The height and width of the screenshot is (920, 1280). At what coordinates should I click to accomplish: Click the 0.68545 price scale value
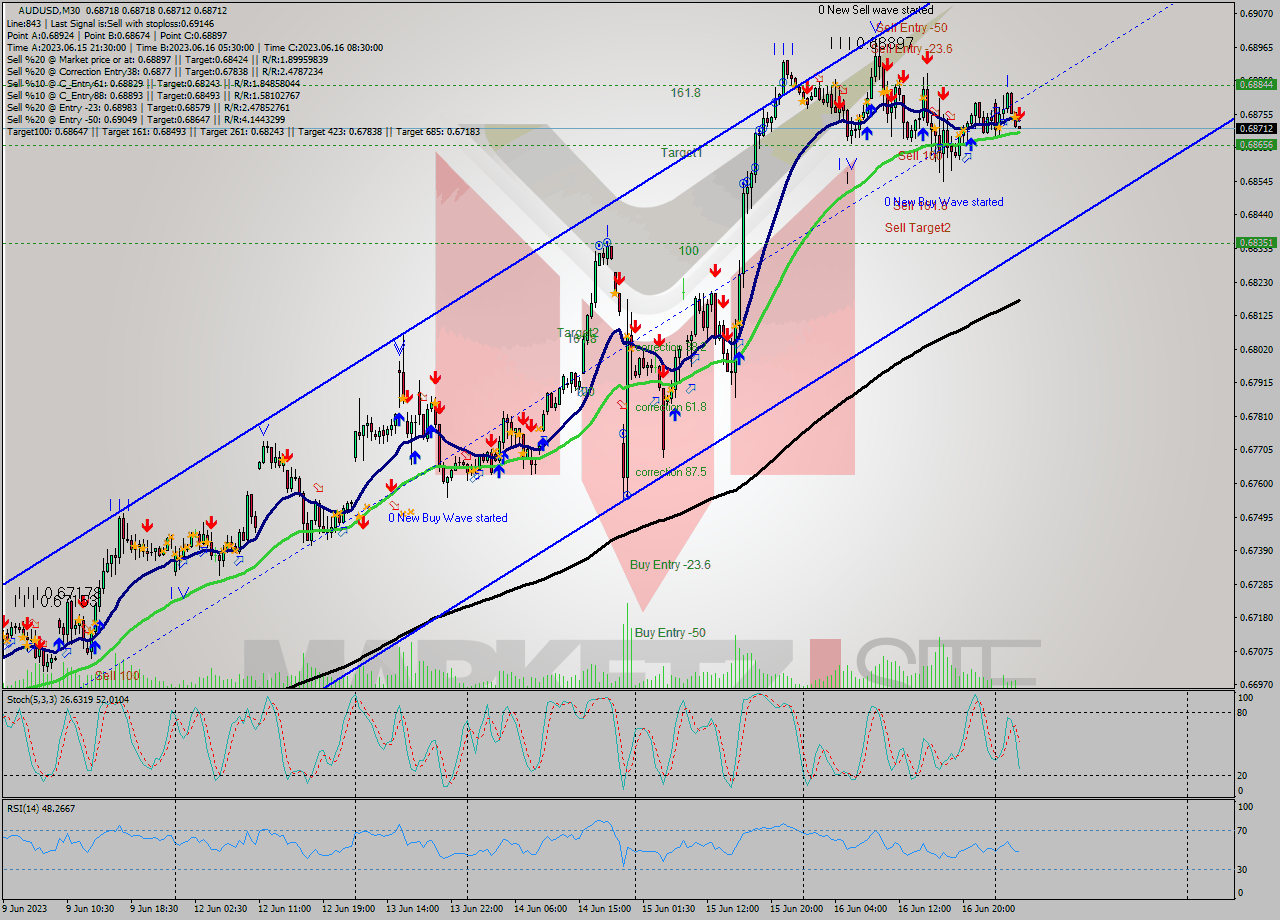tap(1256, 181)
